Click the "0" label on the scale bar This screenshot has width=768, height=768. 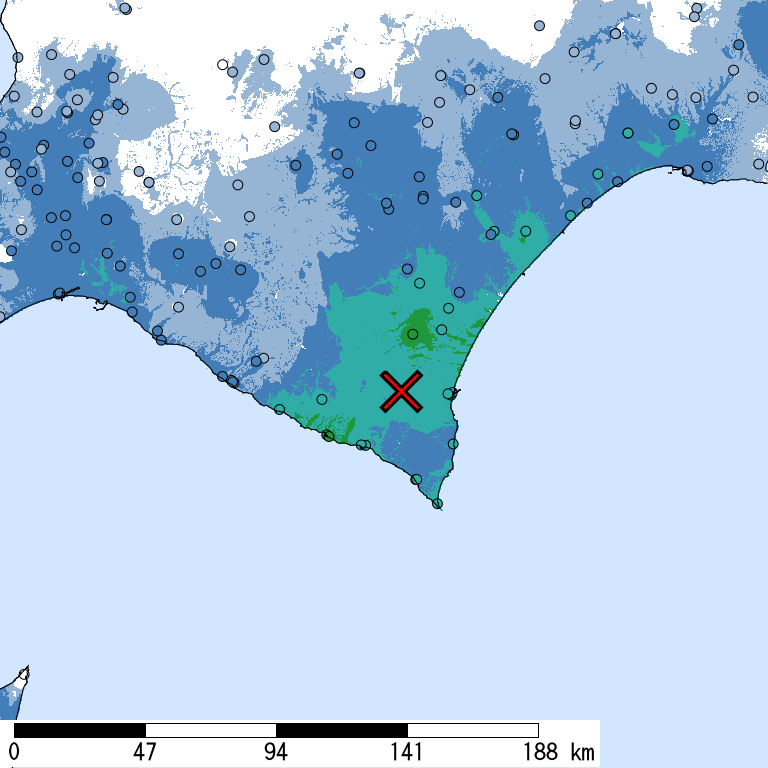pos(14,752)
